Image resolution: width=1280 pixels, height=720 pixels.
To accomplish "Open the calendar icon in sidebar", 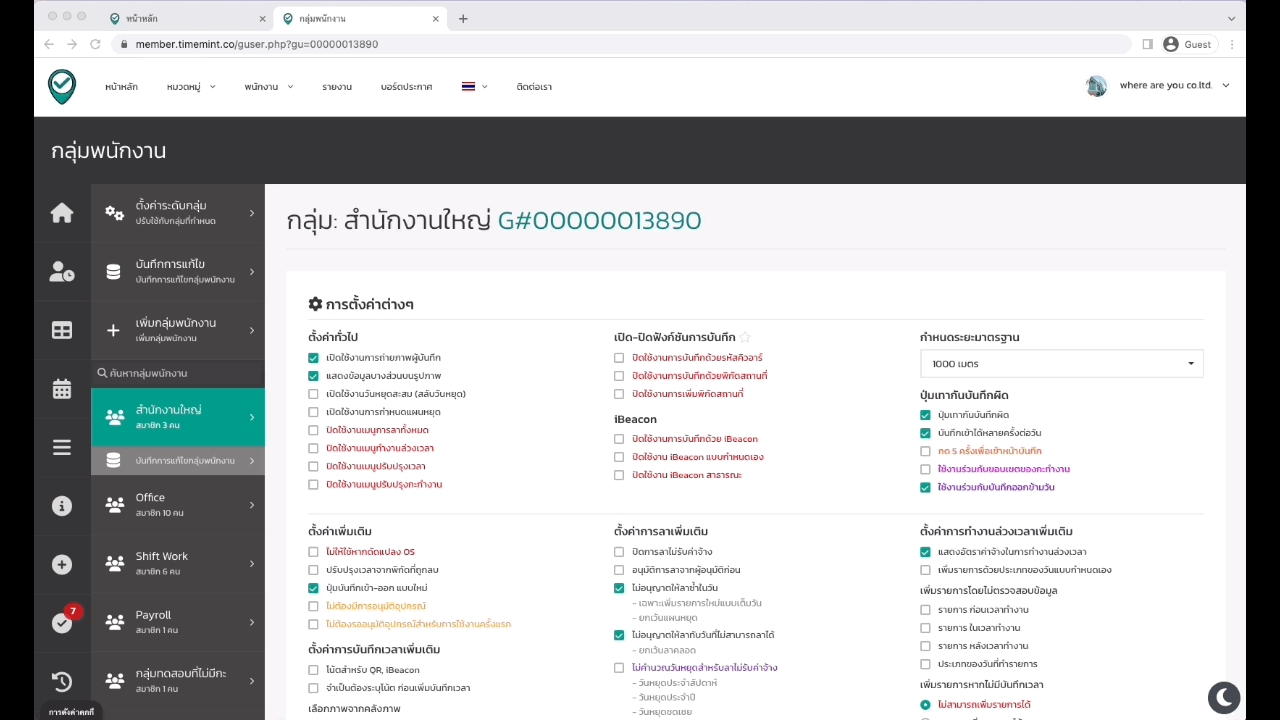I will click(62, 389).
